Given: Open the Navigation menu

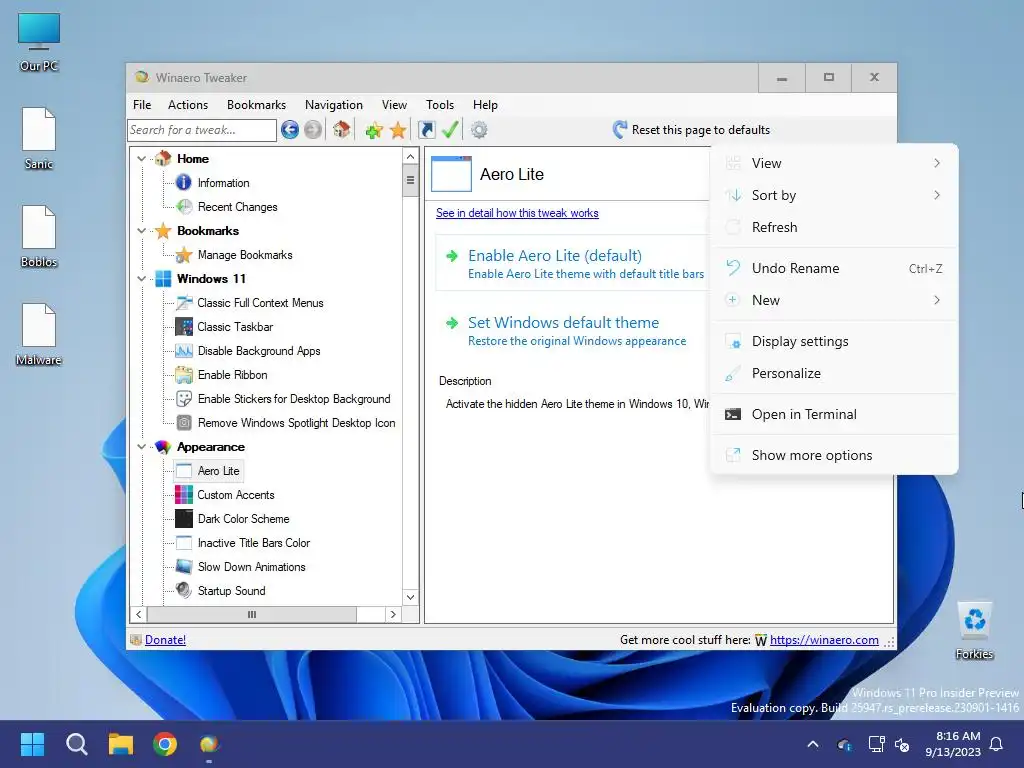Looking at the screenshot, I should pyautogui.click(x=334, y=104).
